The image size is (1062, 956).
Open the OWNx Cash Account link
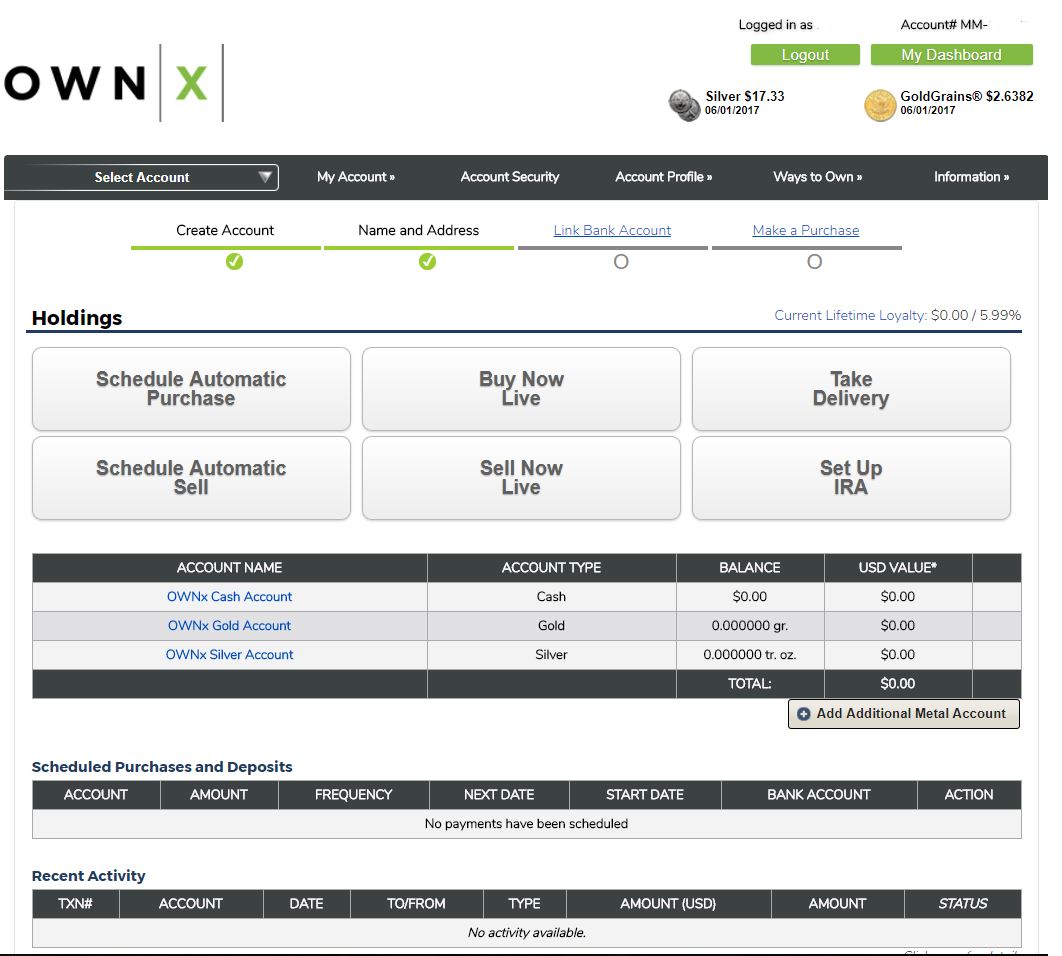(x=230, y=597)
